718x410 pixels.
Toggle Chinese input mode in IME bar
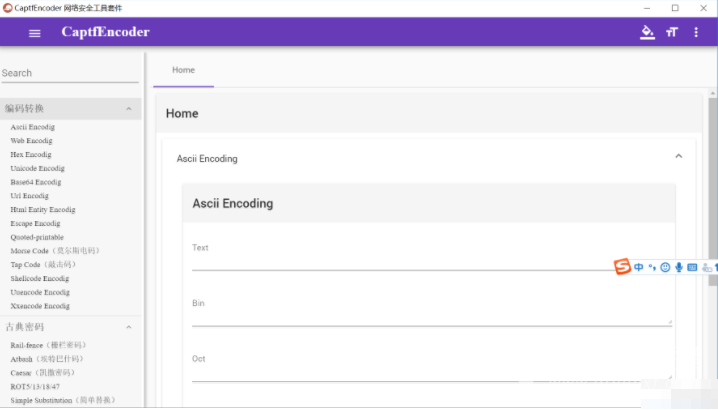pyautogui.click(x=638, y=267)
